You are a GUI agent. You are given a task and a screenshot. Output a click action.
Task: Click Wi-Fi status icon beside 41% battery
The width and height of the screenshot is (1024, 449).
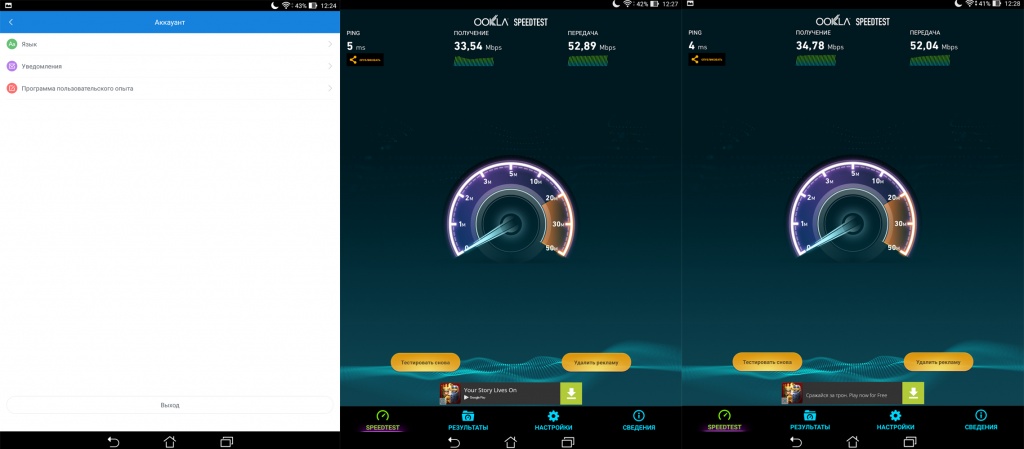pos(969,4)
